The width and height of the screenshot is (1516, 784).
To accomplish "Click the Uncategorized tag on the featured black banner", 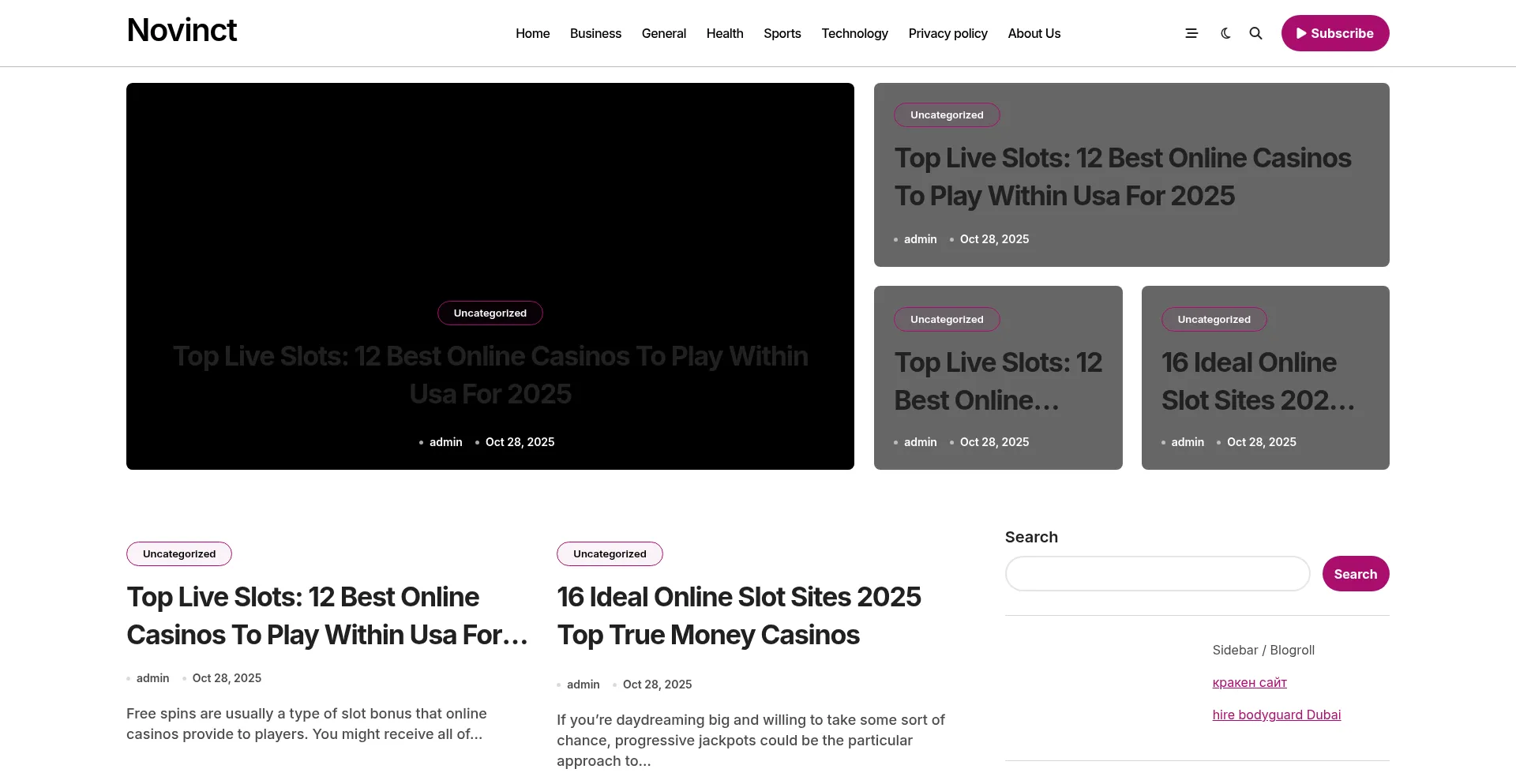I will tap(490, 313).
